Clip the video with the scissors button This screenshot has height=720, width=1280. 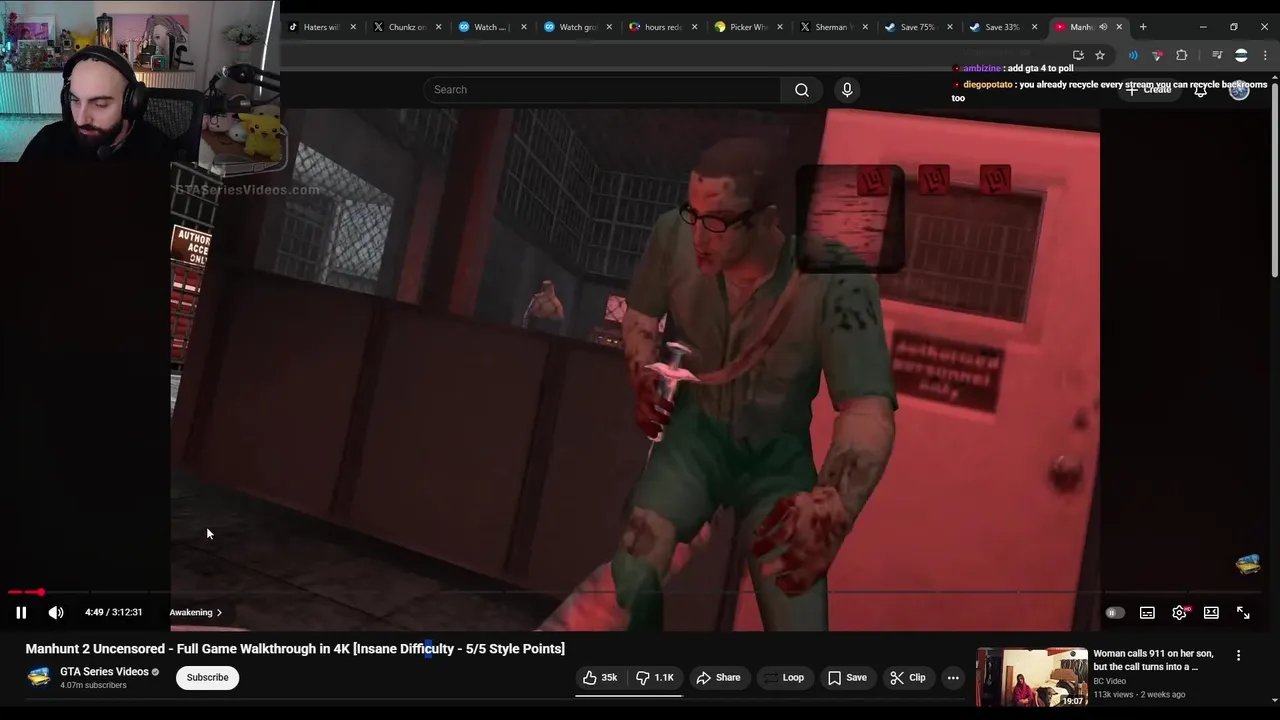907,677
